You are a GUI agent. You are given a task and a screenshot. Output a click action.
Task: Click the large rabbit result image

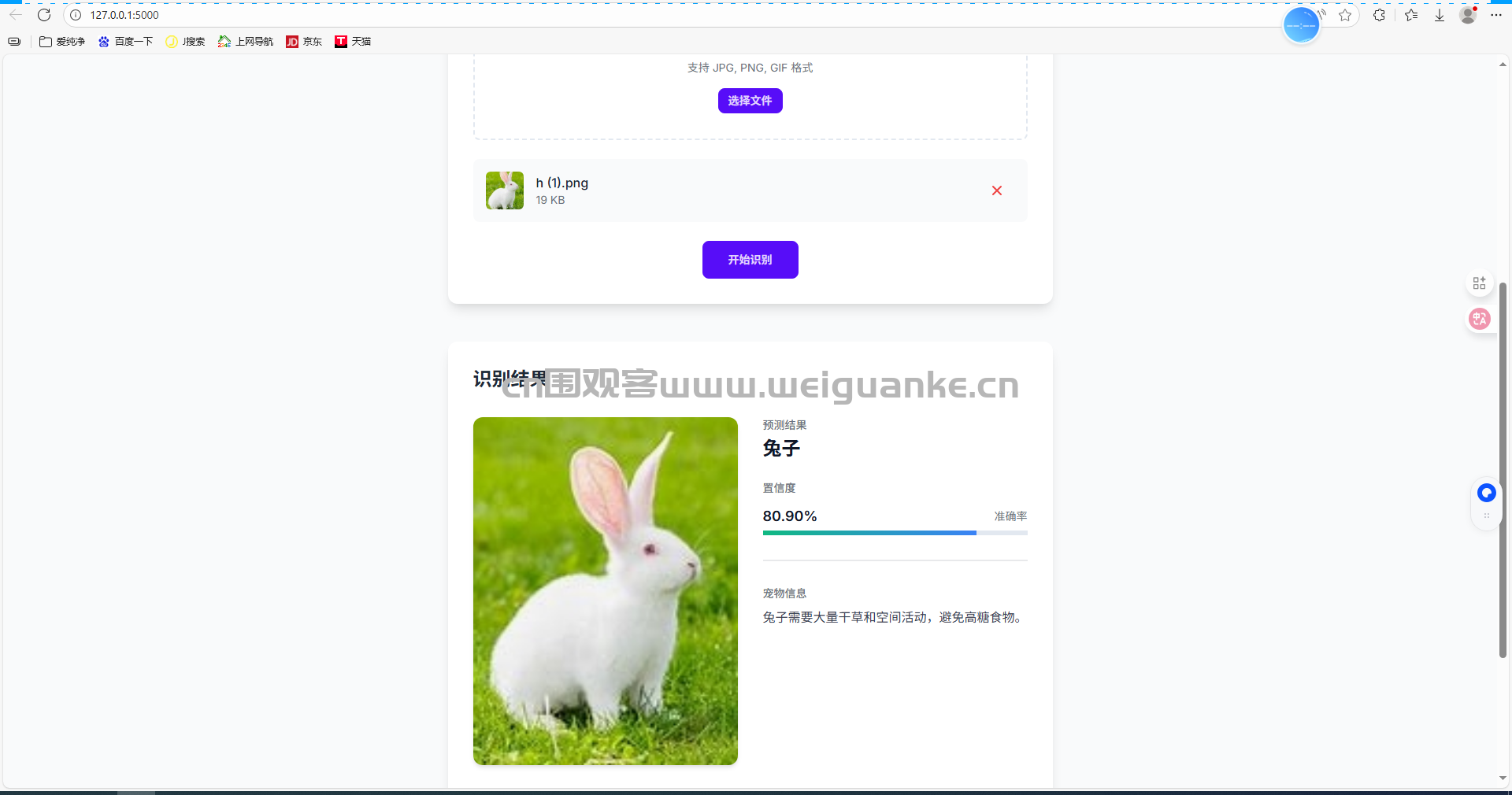pos(605,590)
